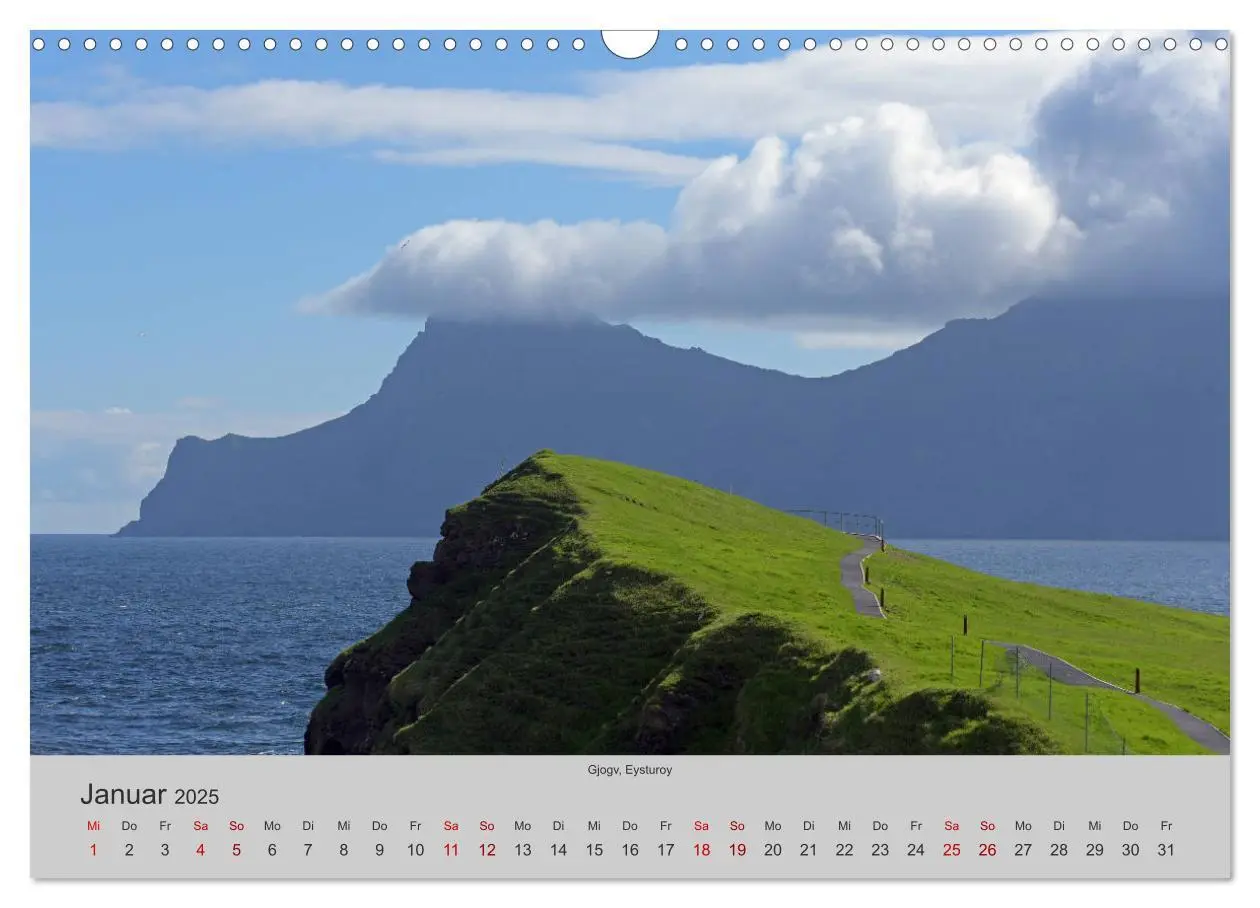Click the 'Fr' weekday label above date 31
Image resolution: width=1260 pixels, height=908 pixels.
1166,826
